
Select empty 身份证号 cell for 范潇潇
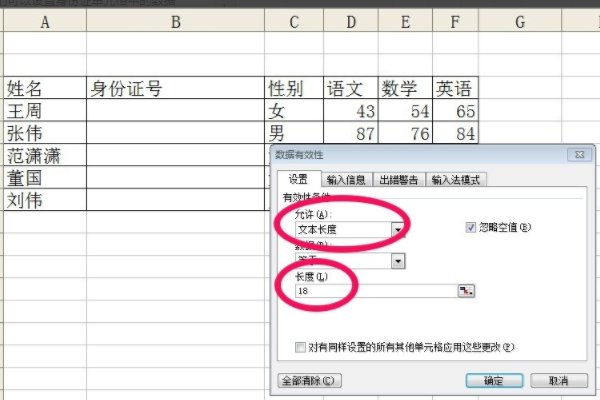click(x=176, y=155)
